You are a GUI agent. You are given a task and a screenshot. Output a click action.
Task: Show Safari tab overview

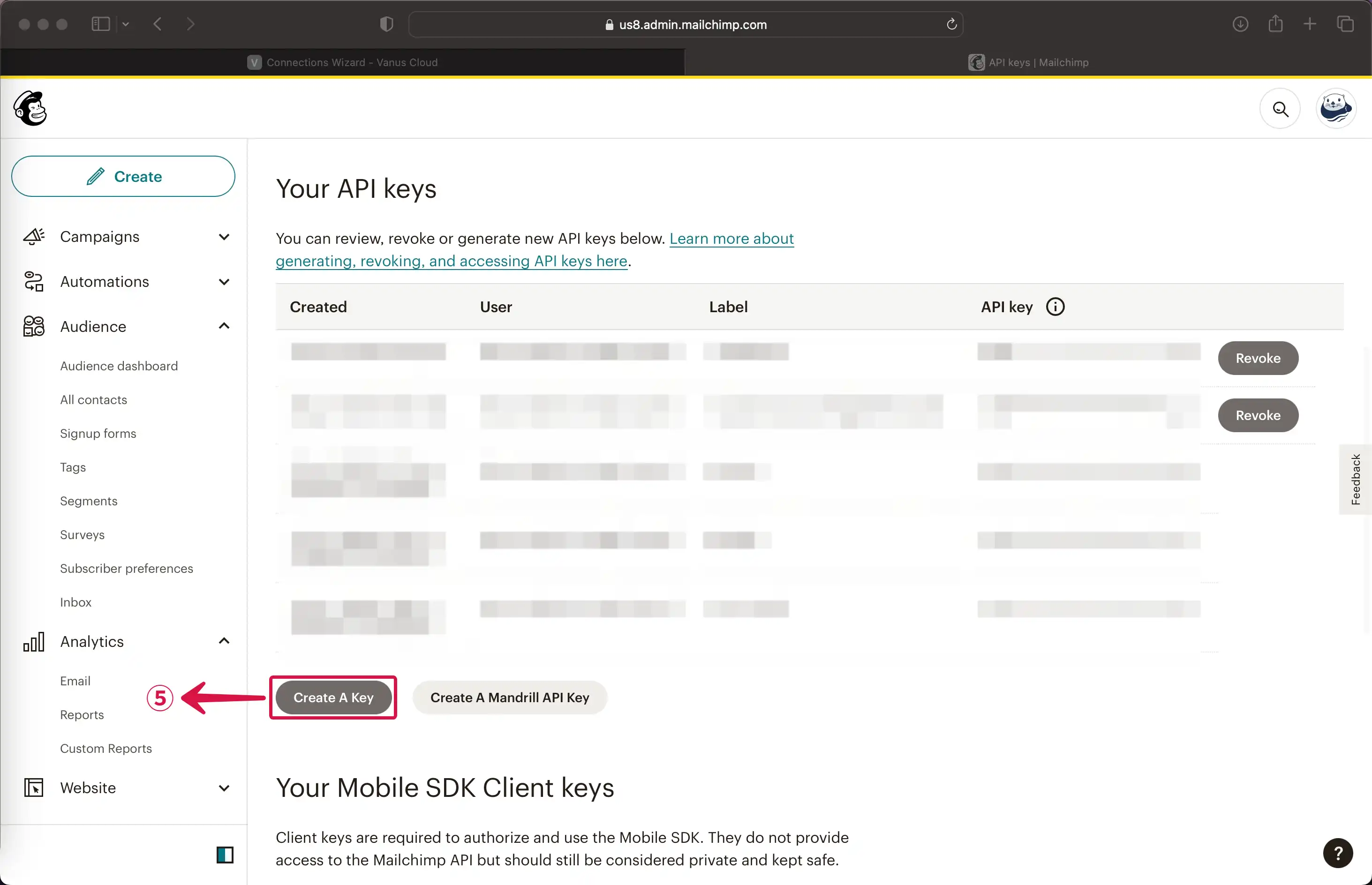click(x=1346, y=24)
